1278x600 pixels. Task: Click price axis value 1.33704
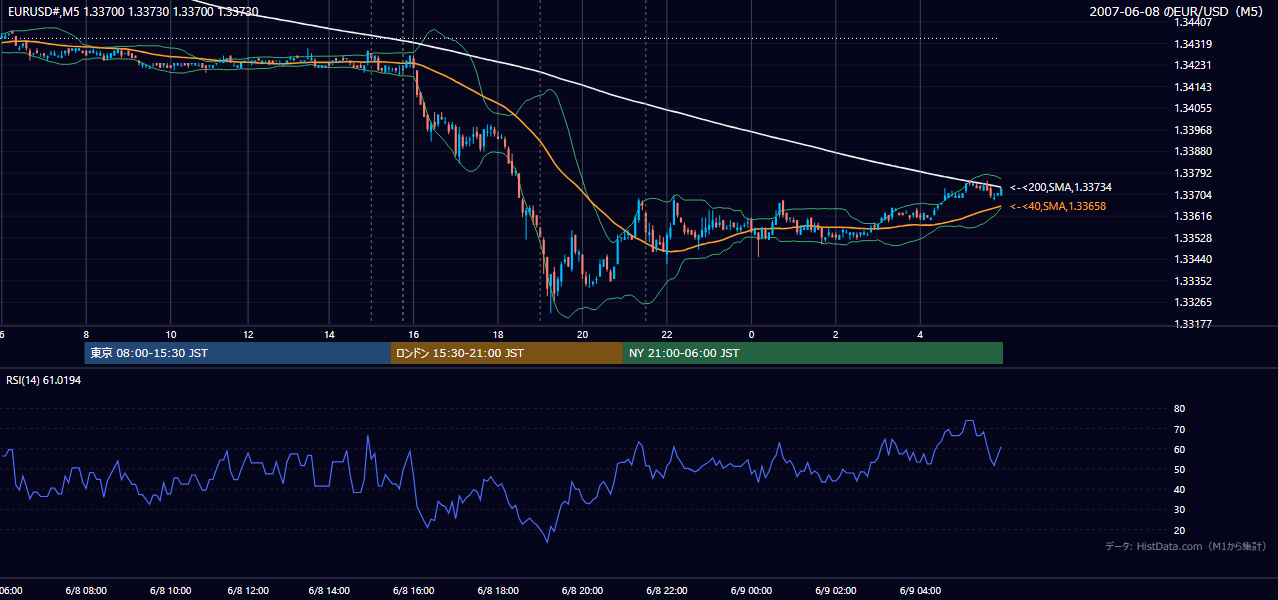1195,195
